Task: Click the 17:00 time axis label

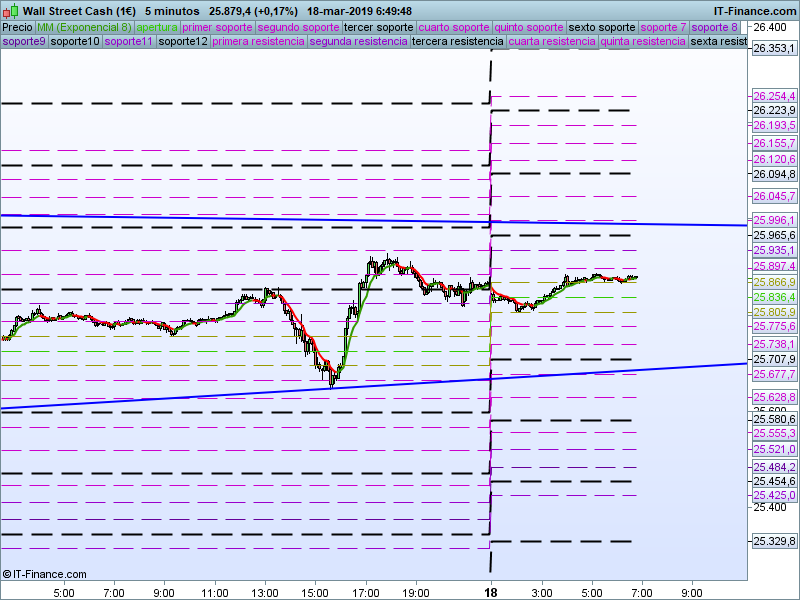Action: click(366, 593)
